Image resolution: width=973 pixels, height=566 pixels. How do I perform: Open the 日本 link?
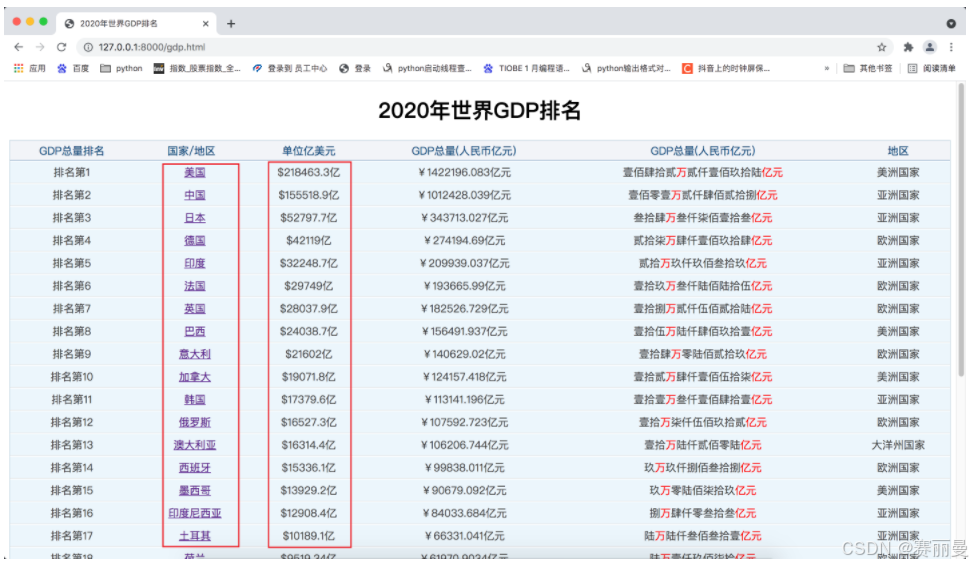(195, 218)
